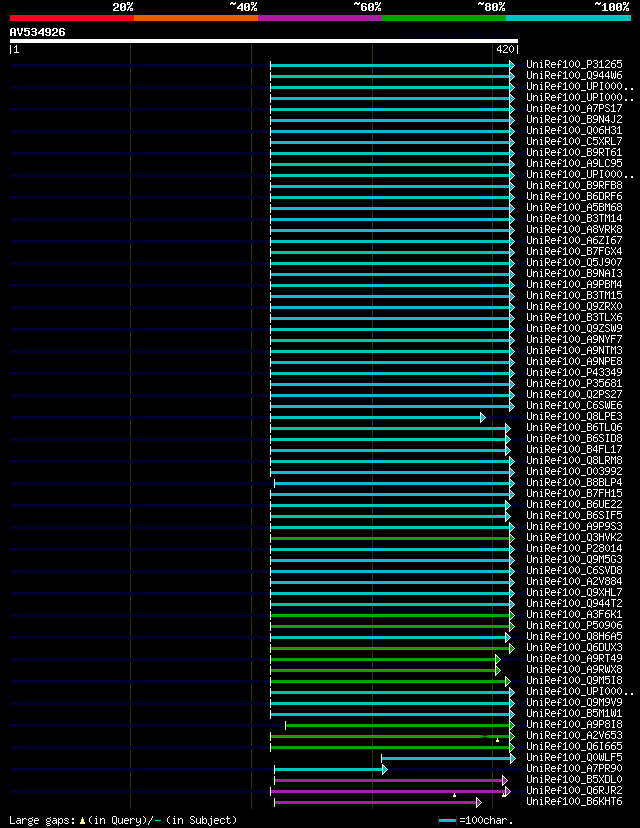Open UniRef100_C5XRL7 entry
The image size is (640, 828).
pos(574,142)
